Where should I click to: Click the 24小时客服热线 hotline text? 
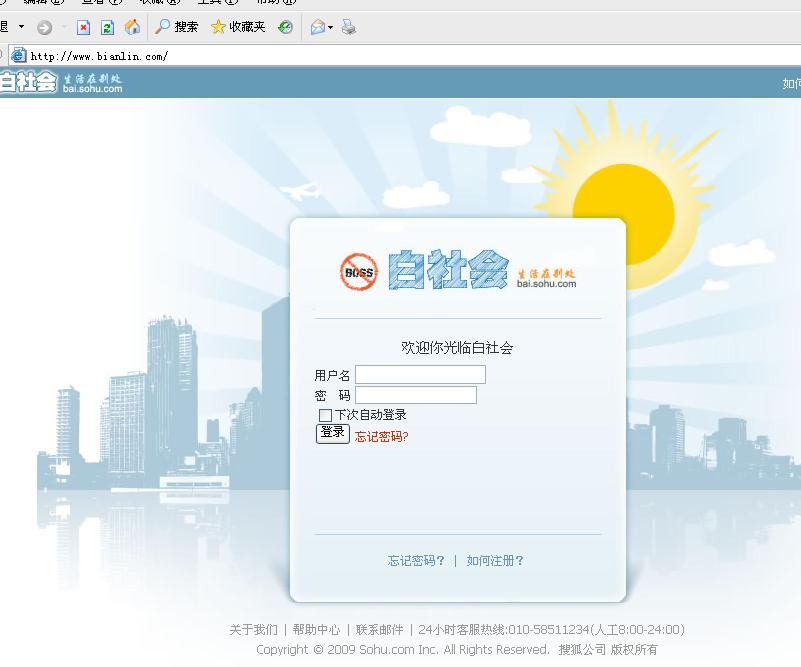click(x=551, y=630)
